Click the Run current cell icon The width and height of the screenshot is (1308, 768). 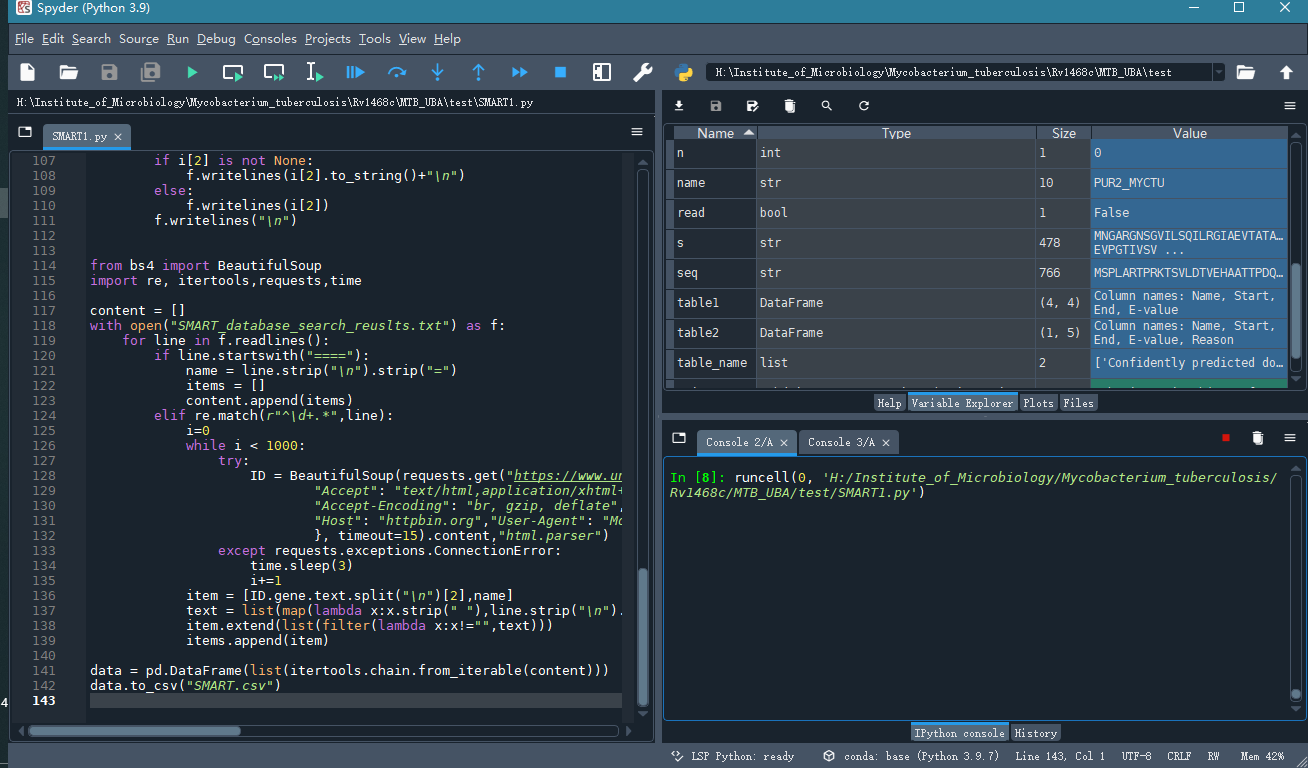pos(233,72)
